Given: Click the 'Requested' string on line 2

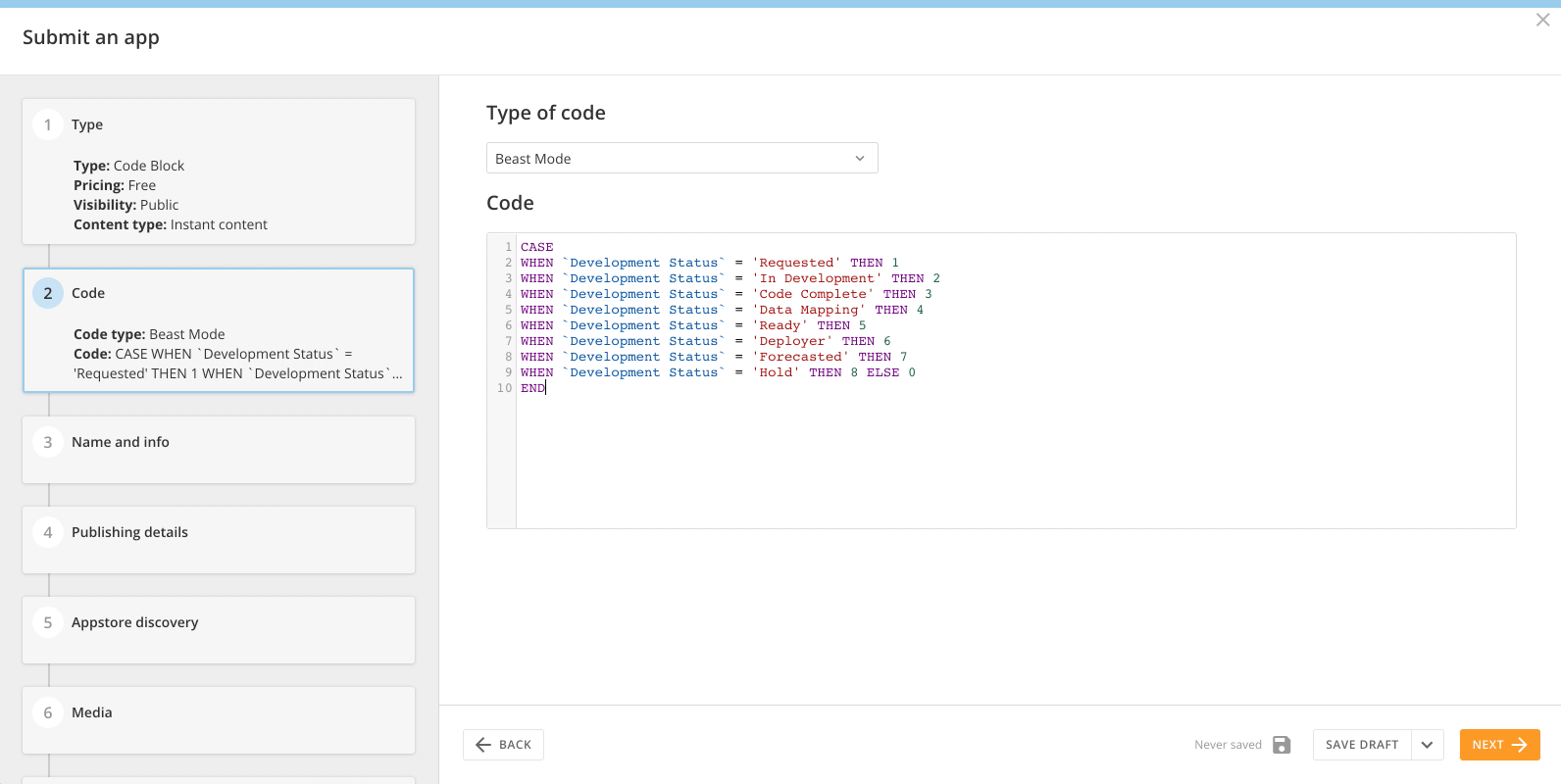Looking at the screenshot, I should [796, 263].
